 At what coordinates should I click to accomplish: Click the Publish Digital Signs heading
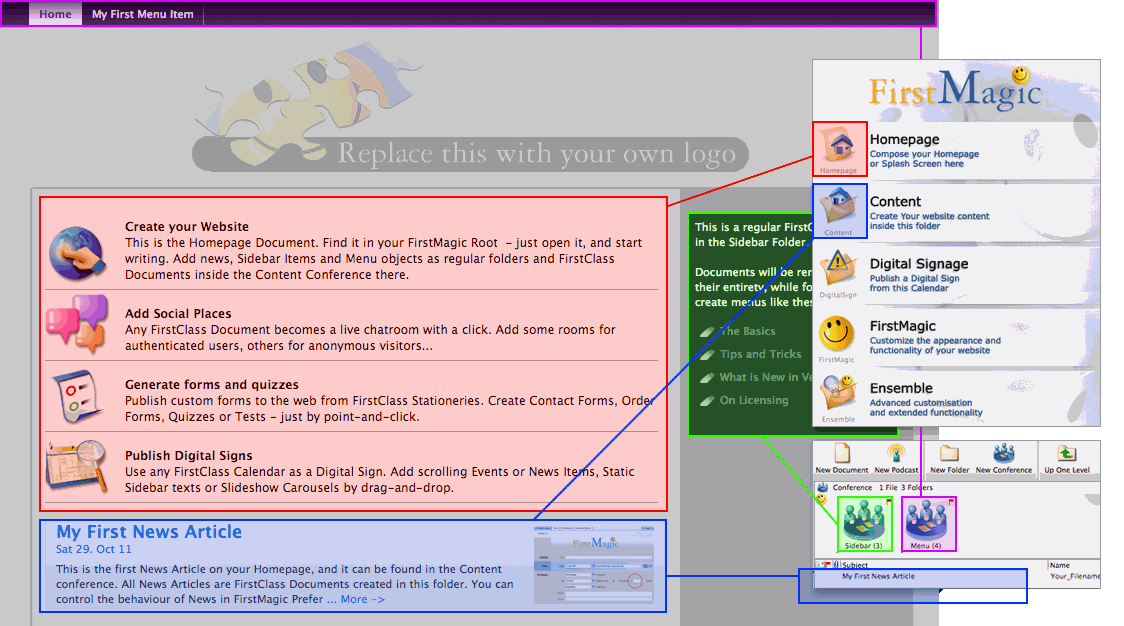tap(189, 455)
